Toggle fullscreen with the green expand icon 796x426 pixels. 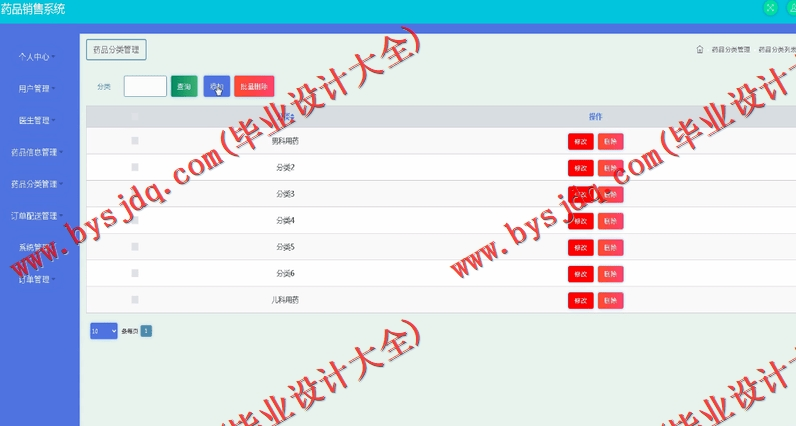pyautogui.click(x=770, y=8)
